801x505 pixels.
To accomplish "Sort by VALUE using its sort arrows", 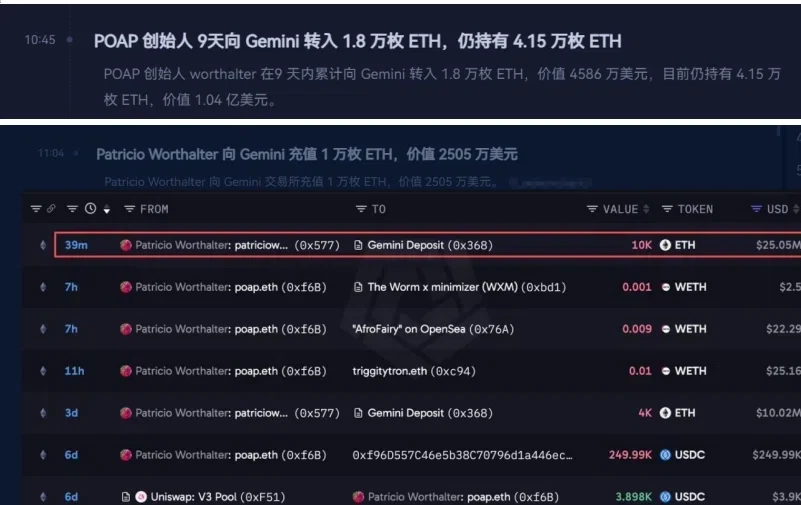I will (x=646, y=209).
